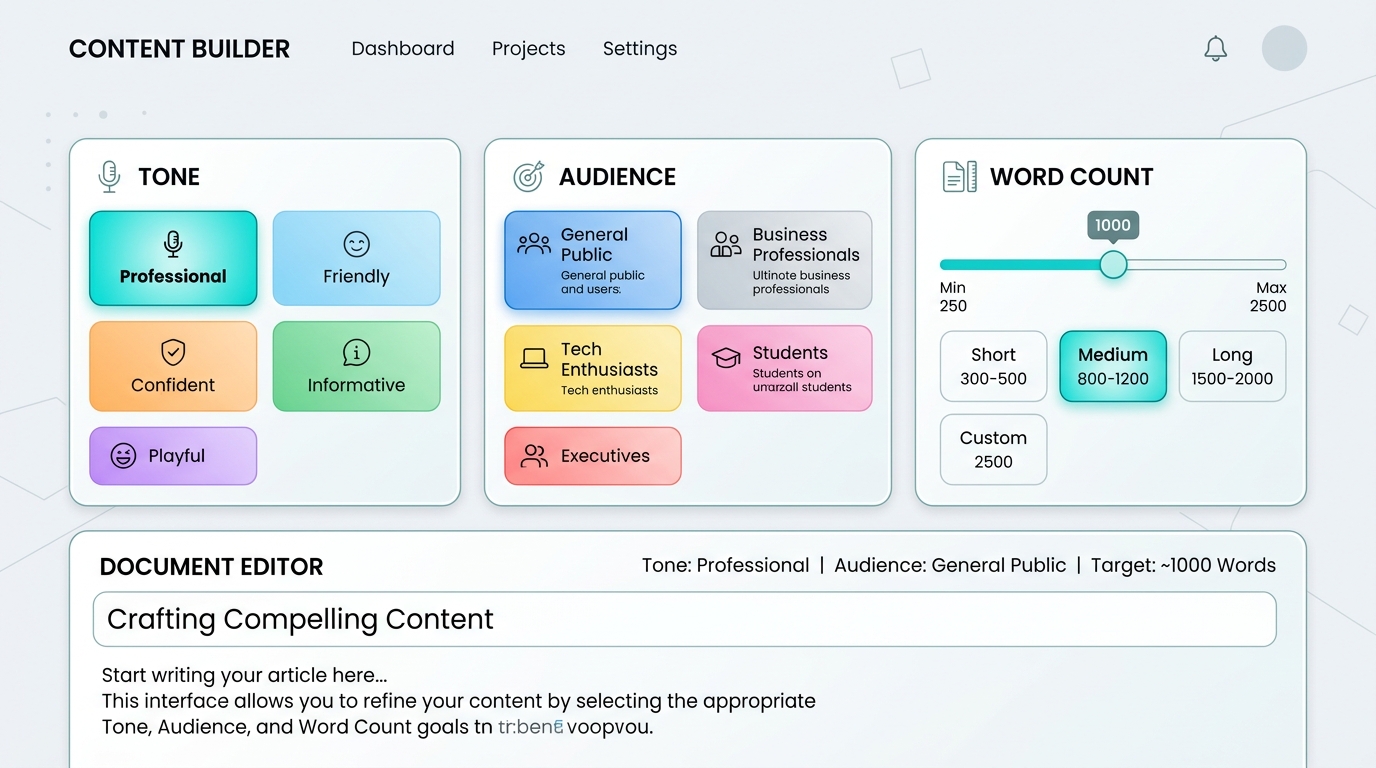This screenshot has width=1376, height=768.
Task: Open the Projects nav item
Action: click(528, 48)
